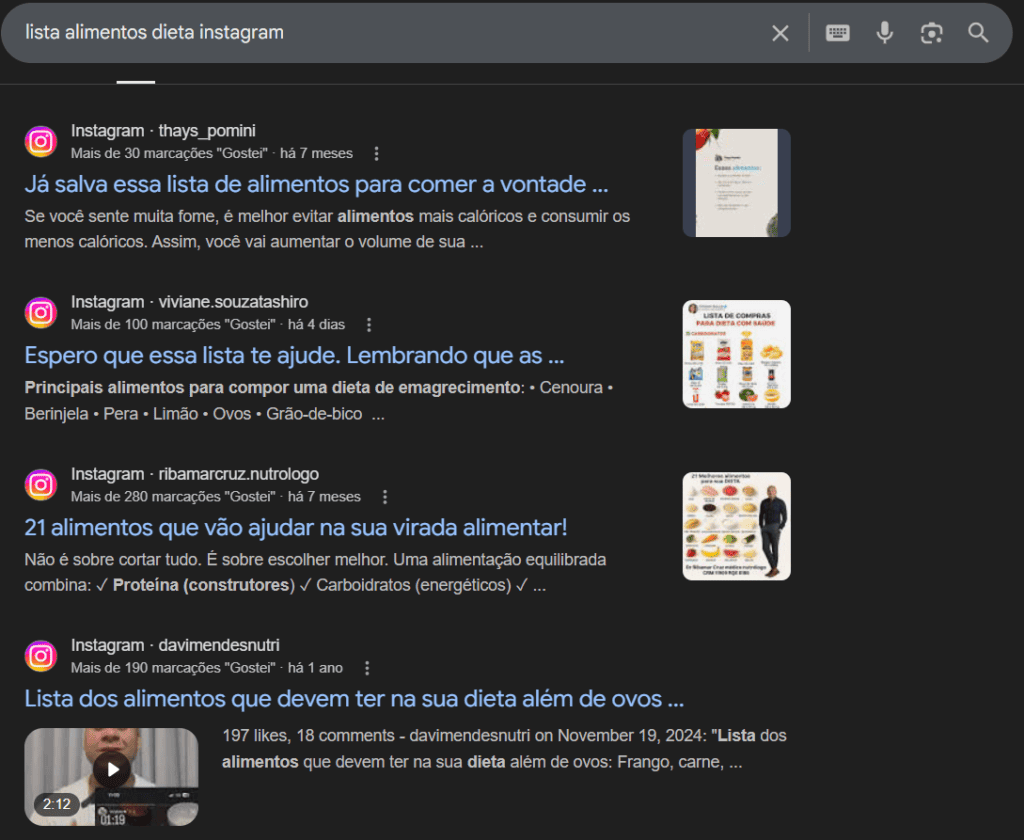Open more options for the thays_pomini result
The image size is (1024, 840).
click(376, 153)
